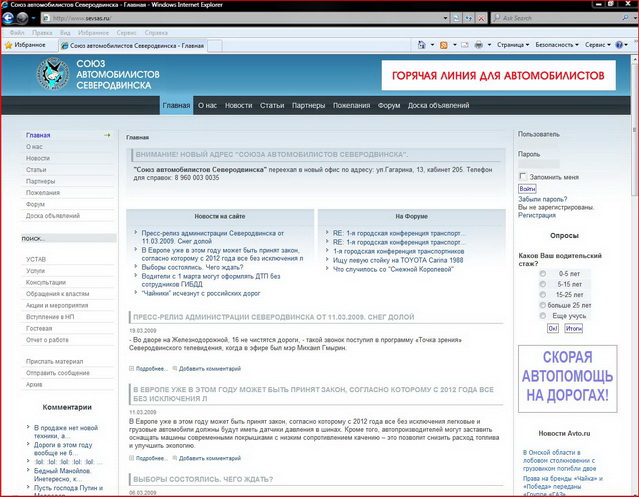This screenshot has width=639, height=497.
Task: Toggle the compatibility view icon
Action: (457, 18)
